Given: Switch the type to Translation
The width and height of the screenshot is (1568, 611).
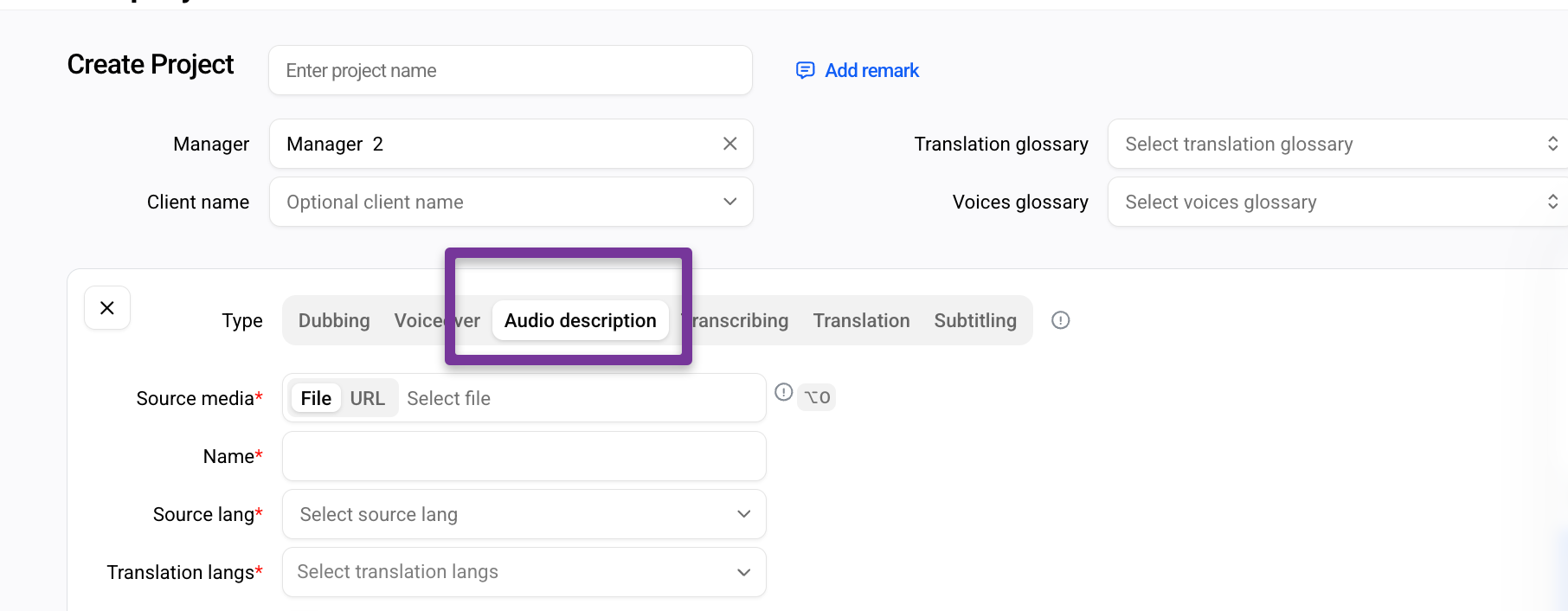Looking at the screenshot, I should [861, 320].
